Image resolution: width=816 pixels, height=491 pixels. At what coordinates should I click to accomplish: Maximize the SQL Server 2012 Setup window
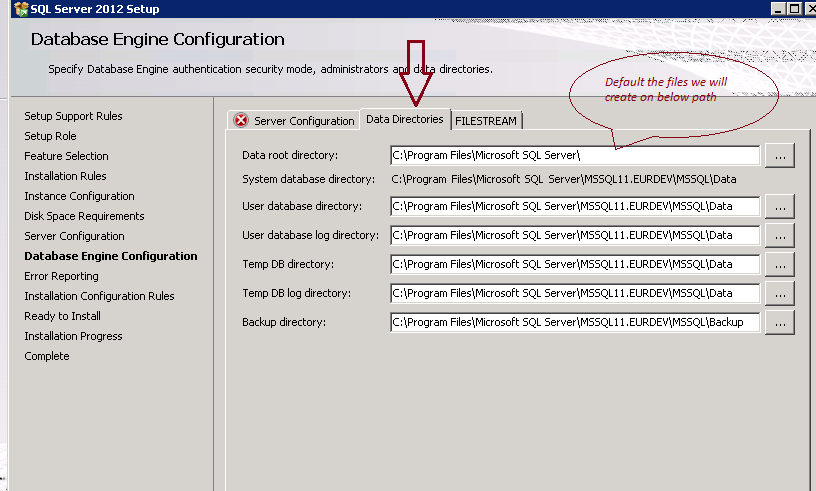[795, 9]
